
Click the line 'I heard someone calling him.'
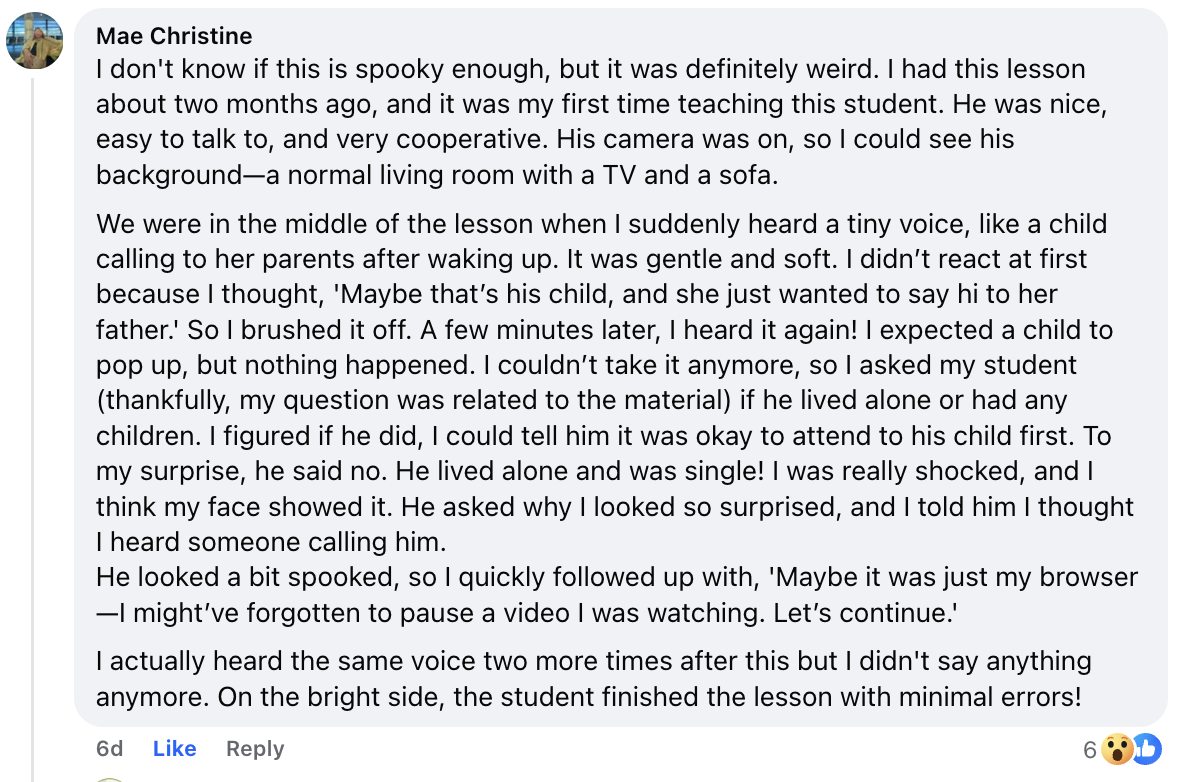coord(270,542)
